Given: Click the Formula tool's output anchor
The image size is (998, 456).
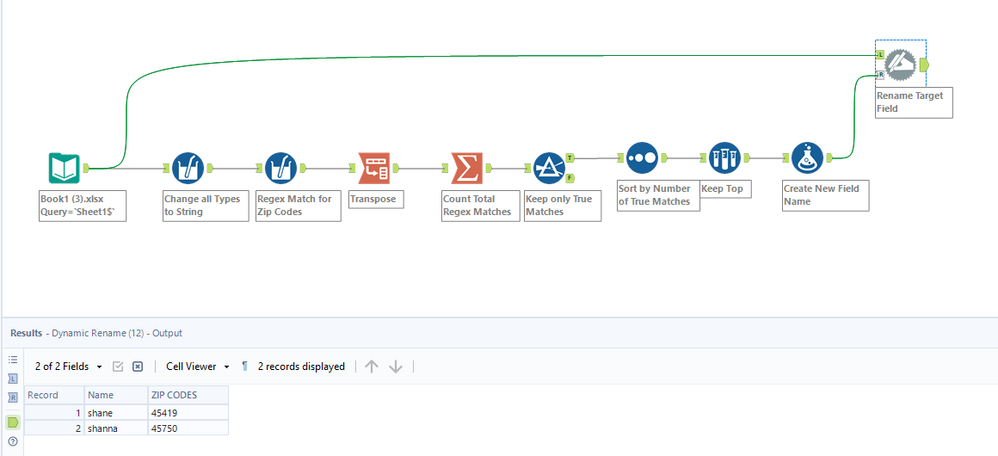Looking at the screenshot, I should point(829,158).
